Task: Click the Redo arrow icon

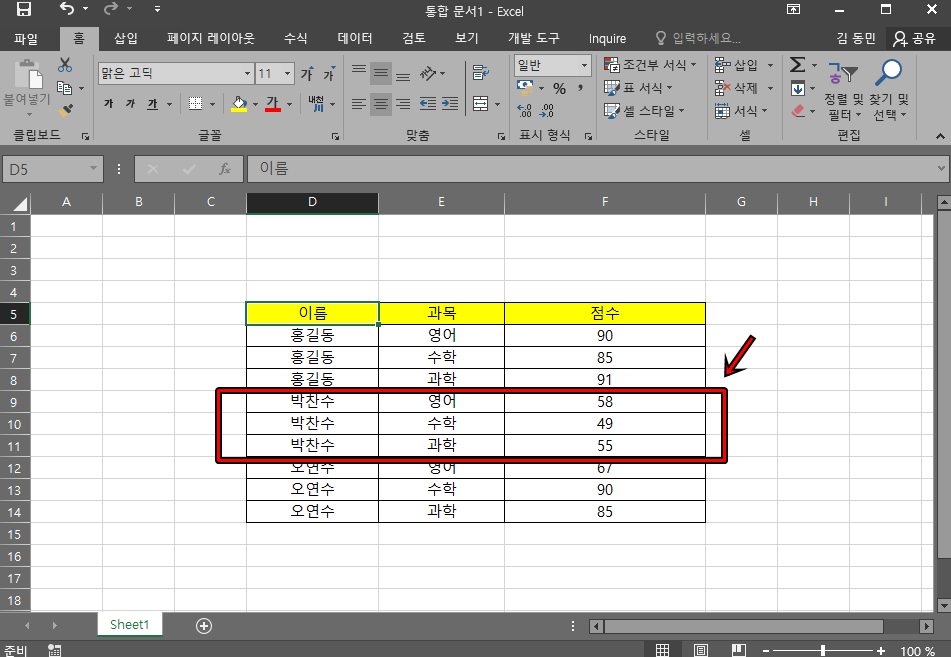Action: pos(111,8)
